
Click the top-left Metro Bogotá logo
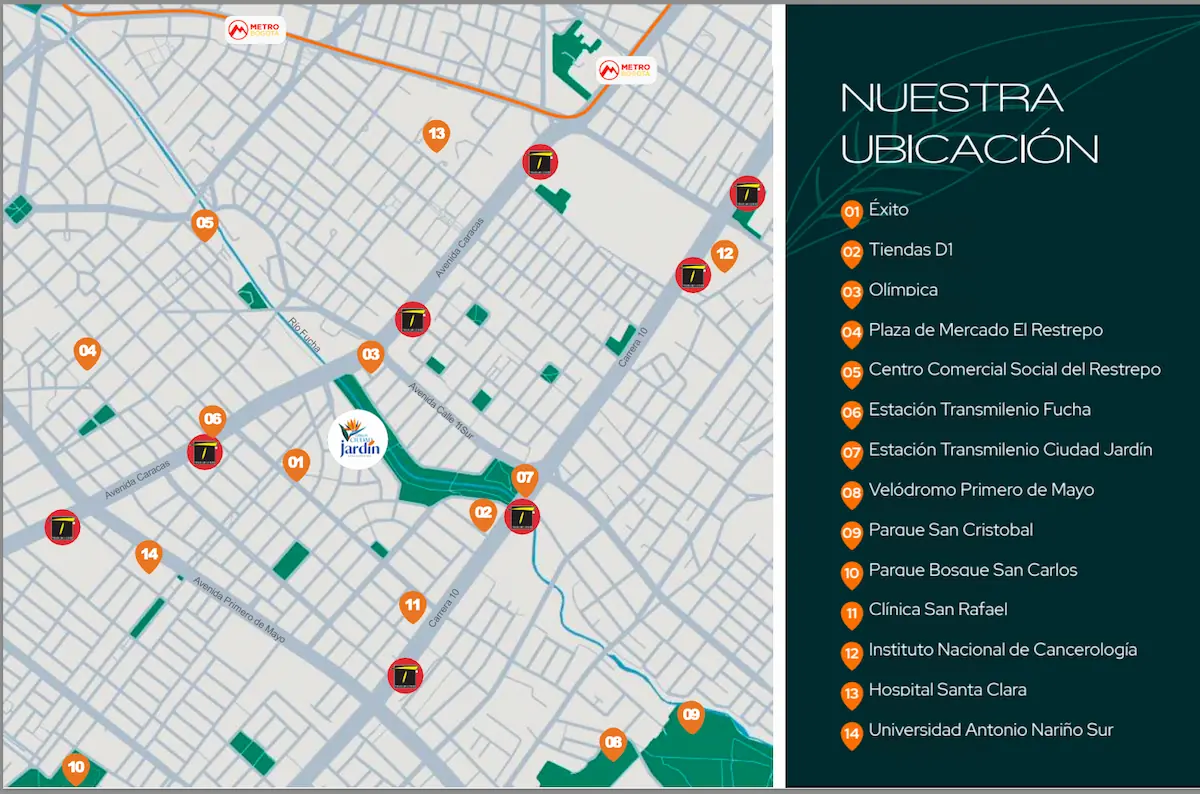click(255, 31)
